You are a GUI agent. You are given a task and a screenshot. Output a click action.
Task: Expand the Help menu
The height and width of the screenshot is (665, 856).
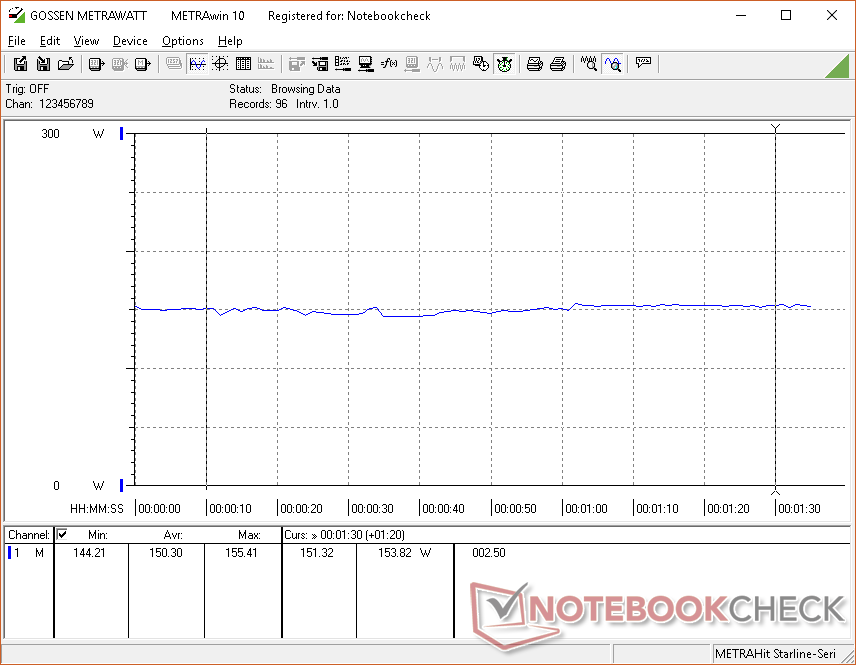click(230, 41)
